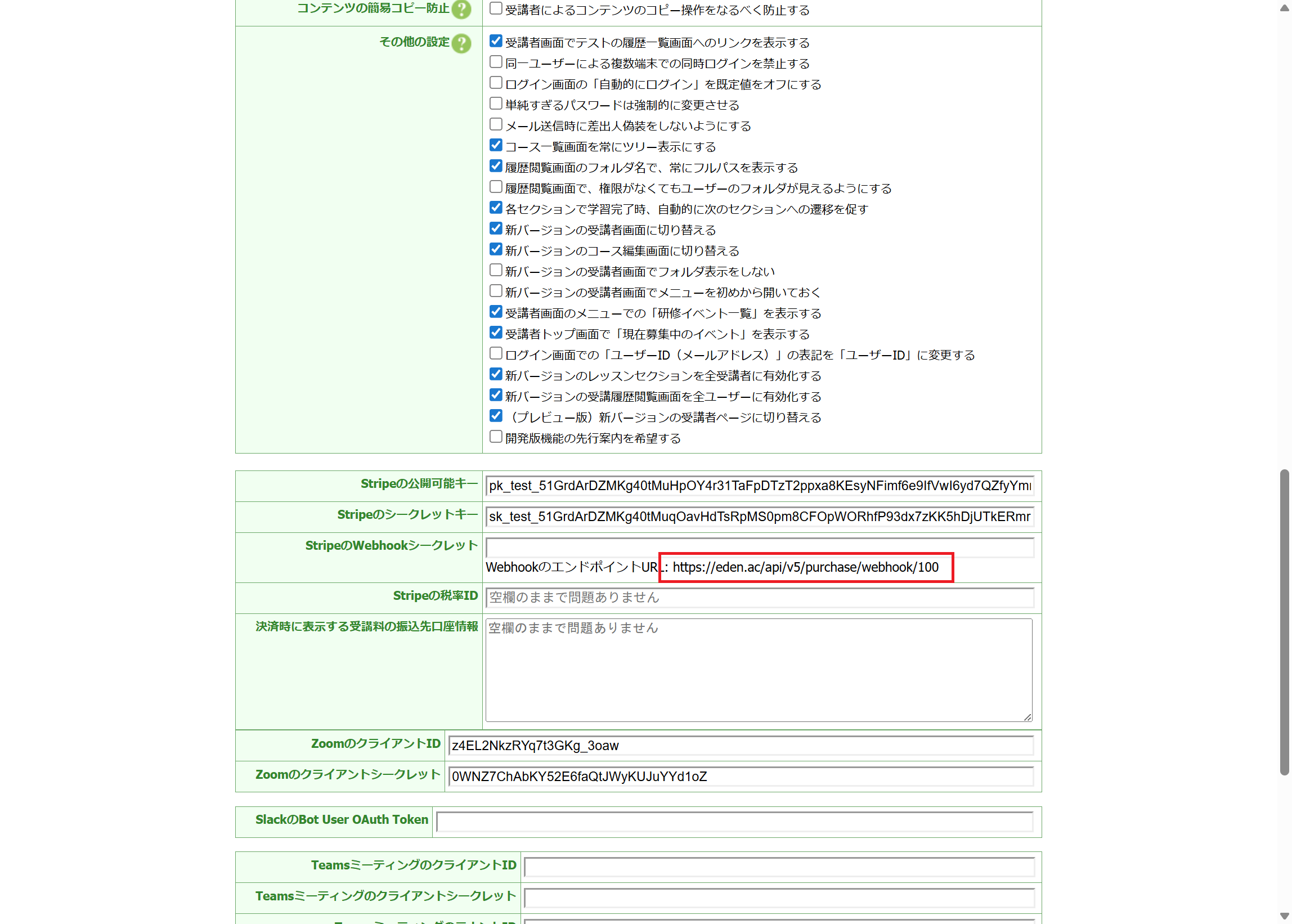Toggle 受講履歴閲覧画面を全ユーザーに有効化する
The width and height of the screenshot is (1292, 924).
click(496, 396)
